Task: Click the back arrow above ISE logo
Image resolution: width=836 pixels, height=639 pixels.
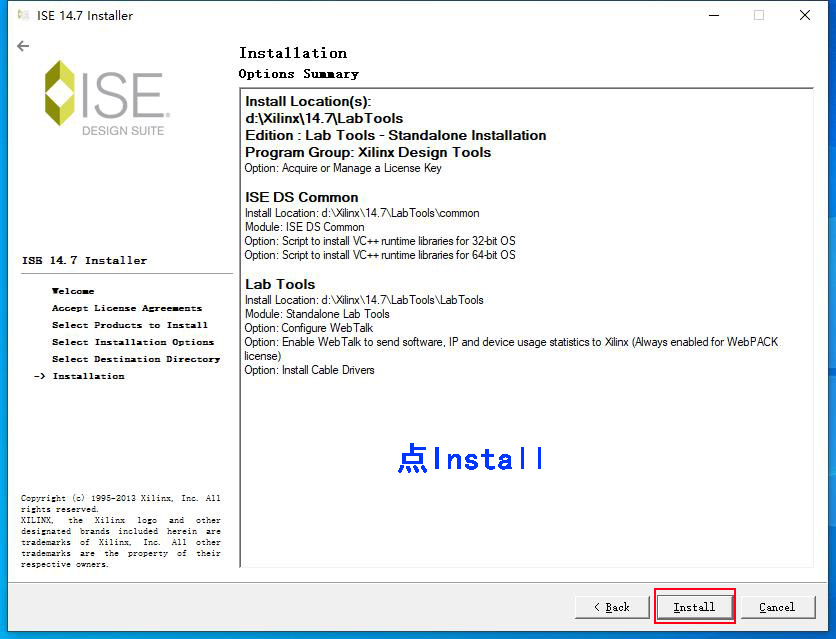Action: (x=23, y=46)
